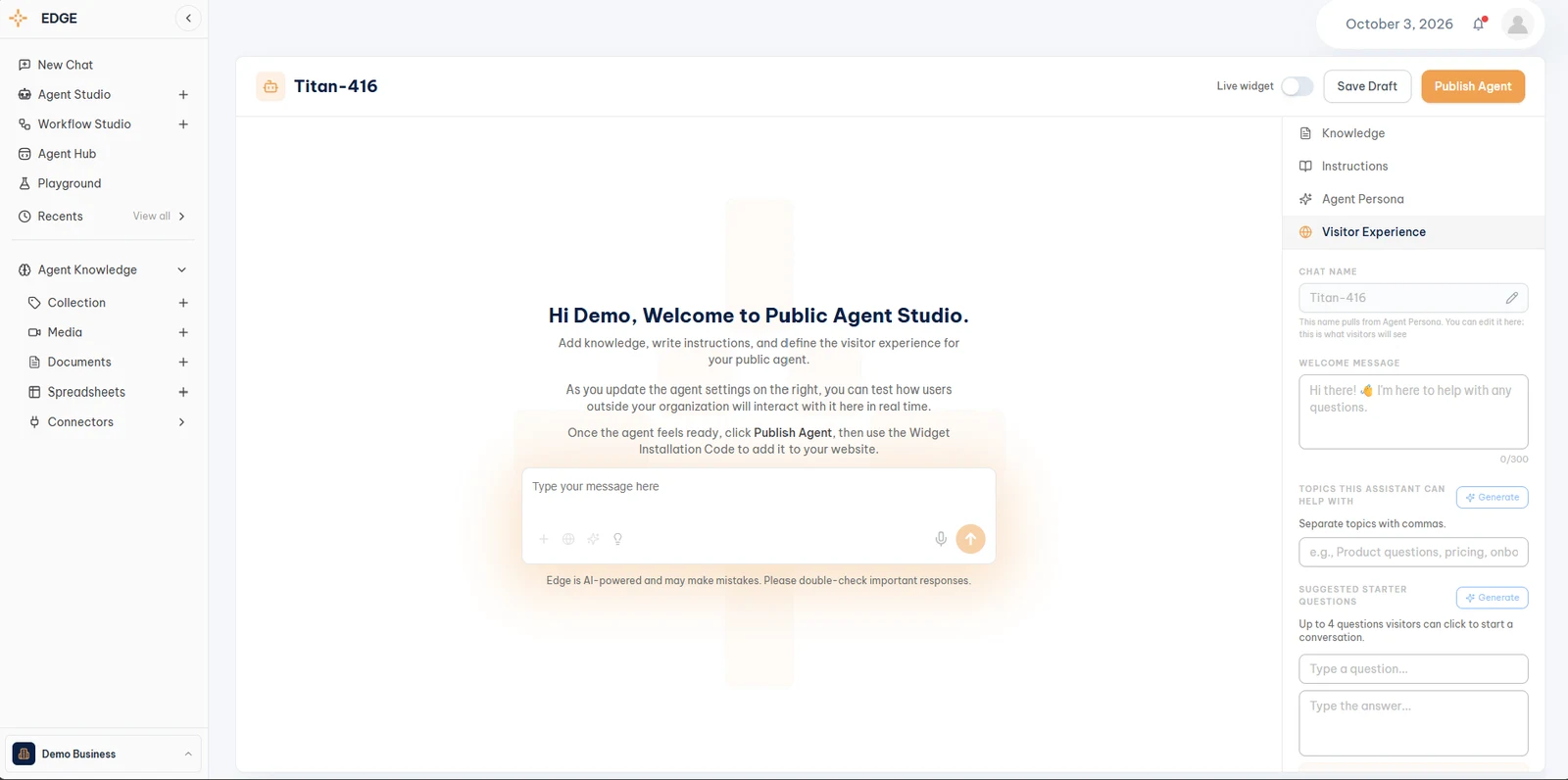Click Publish Agent button
The width and height of the screenshot is (1568, 780).
pyautogui.click(x=1473, y=86)
